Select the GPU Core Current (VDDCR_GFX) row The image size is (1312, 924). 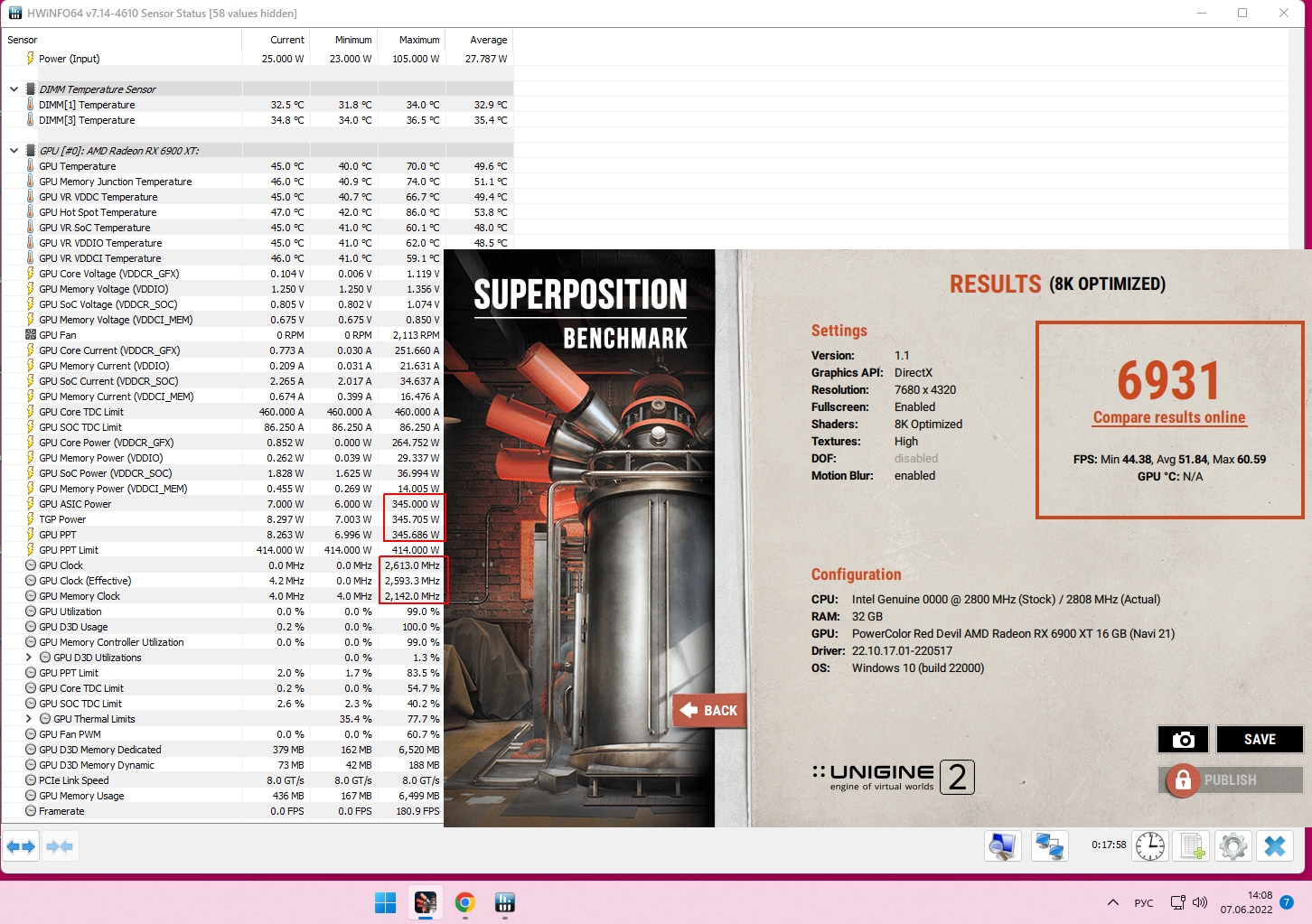(x=222, y=350)
